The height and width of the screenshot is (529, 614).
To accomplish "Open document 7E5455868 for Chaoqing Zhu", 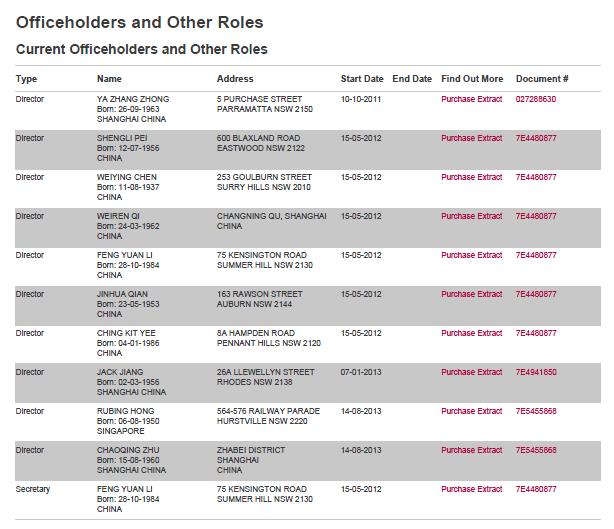I will [x=535, y=451].
